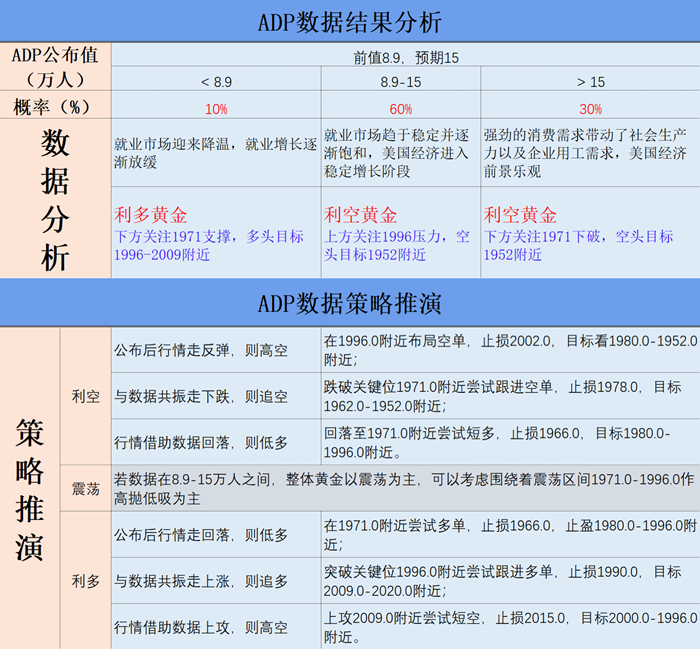
Task: Click the '强劲的消费需求' analysis cell
Action: 590,153
